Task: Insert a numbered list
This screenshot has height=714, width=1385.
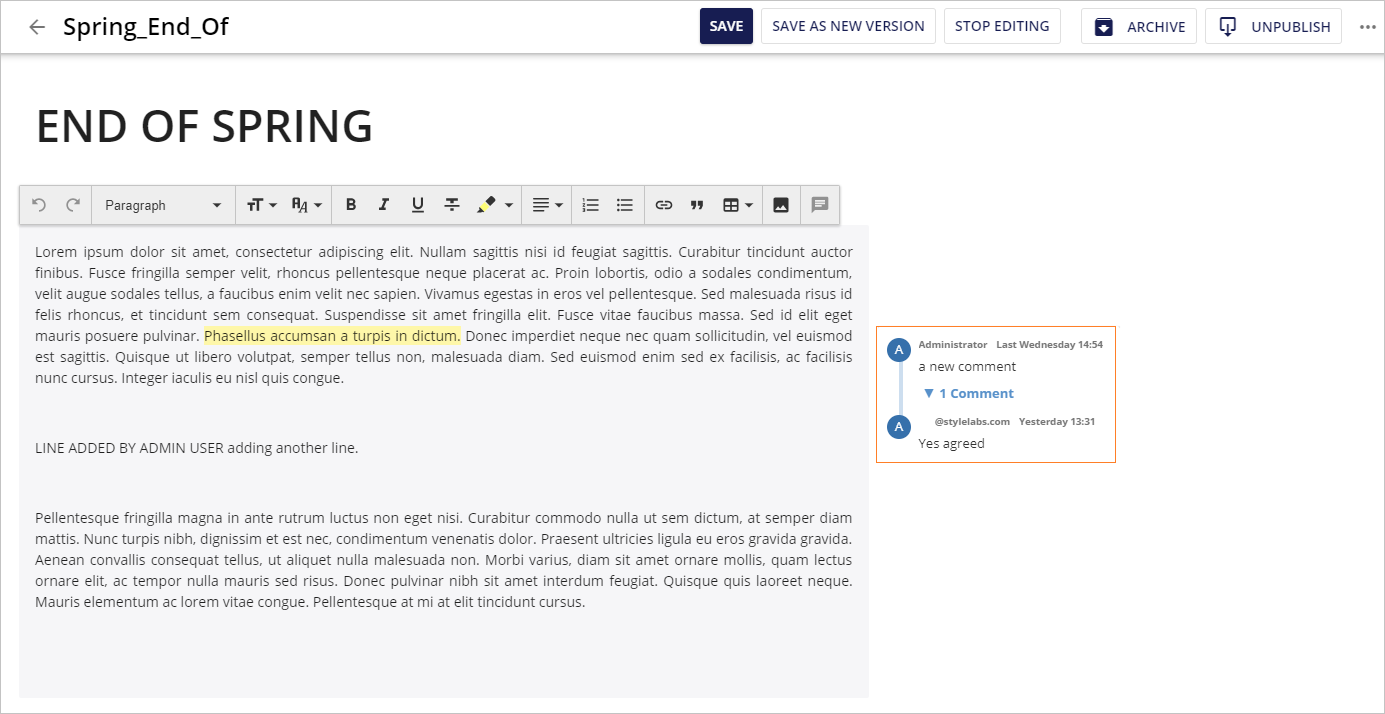Action: click(591, 205)
